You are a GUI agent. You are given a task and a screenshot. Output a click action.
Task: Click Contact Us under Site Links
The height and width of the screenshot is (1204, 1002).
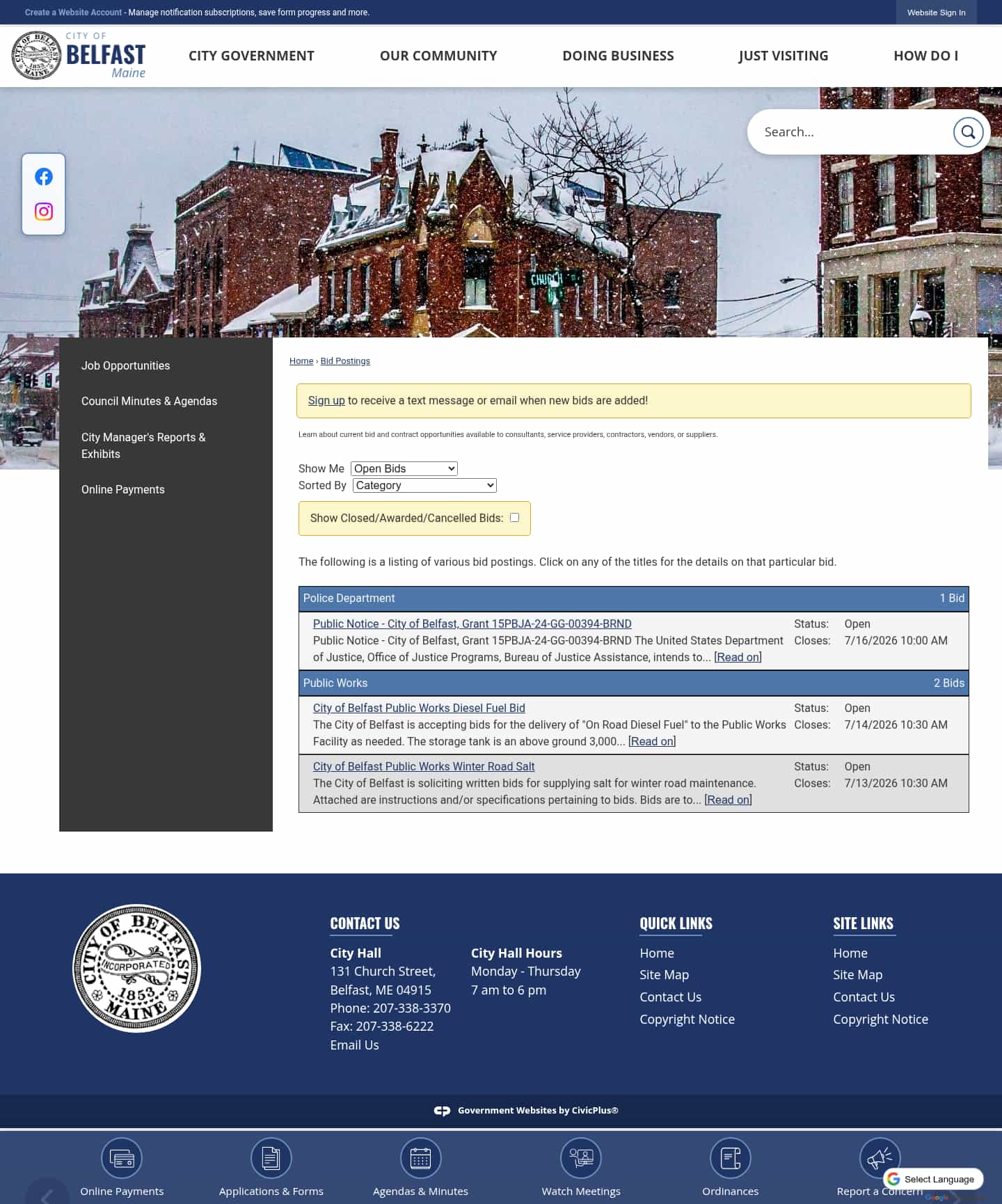click(864, 997)
